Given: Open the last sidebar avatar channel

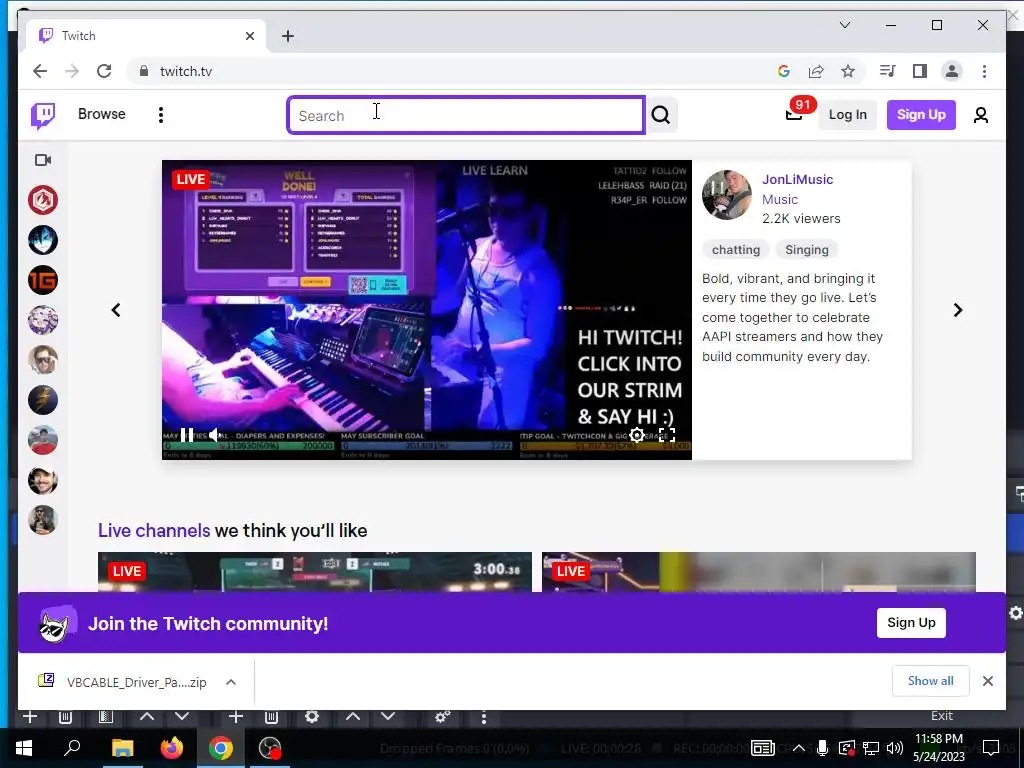Looking at the screenshot, I should (x=43, y=520).
